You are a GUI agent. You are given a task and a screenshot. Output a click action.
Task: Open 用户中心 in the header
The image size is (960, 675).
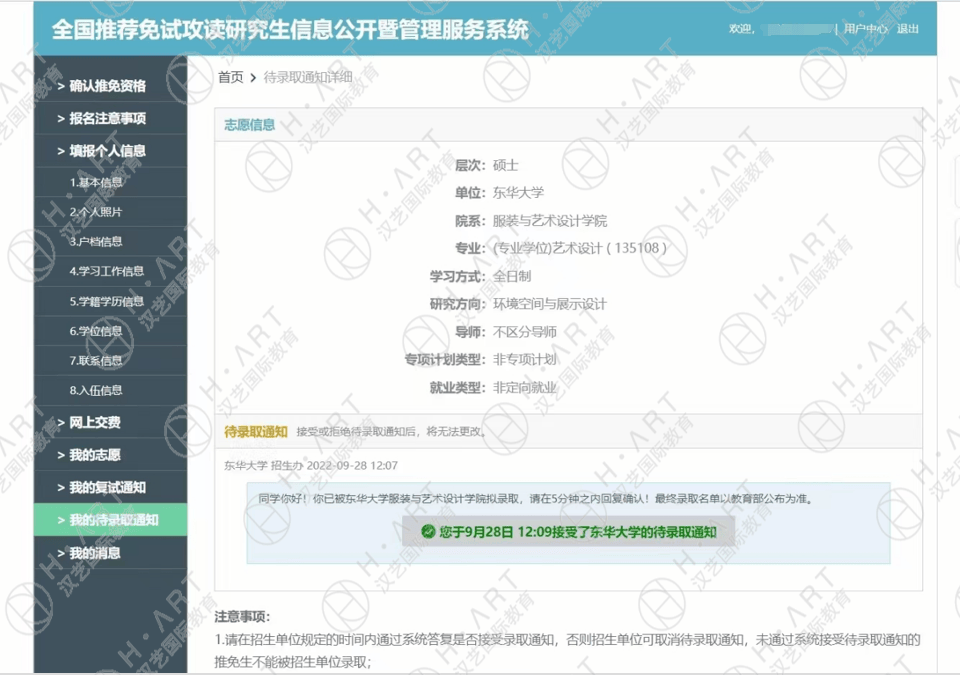click(865, 29)
